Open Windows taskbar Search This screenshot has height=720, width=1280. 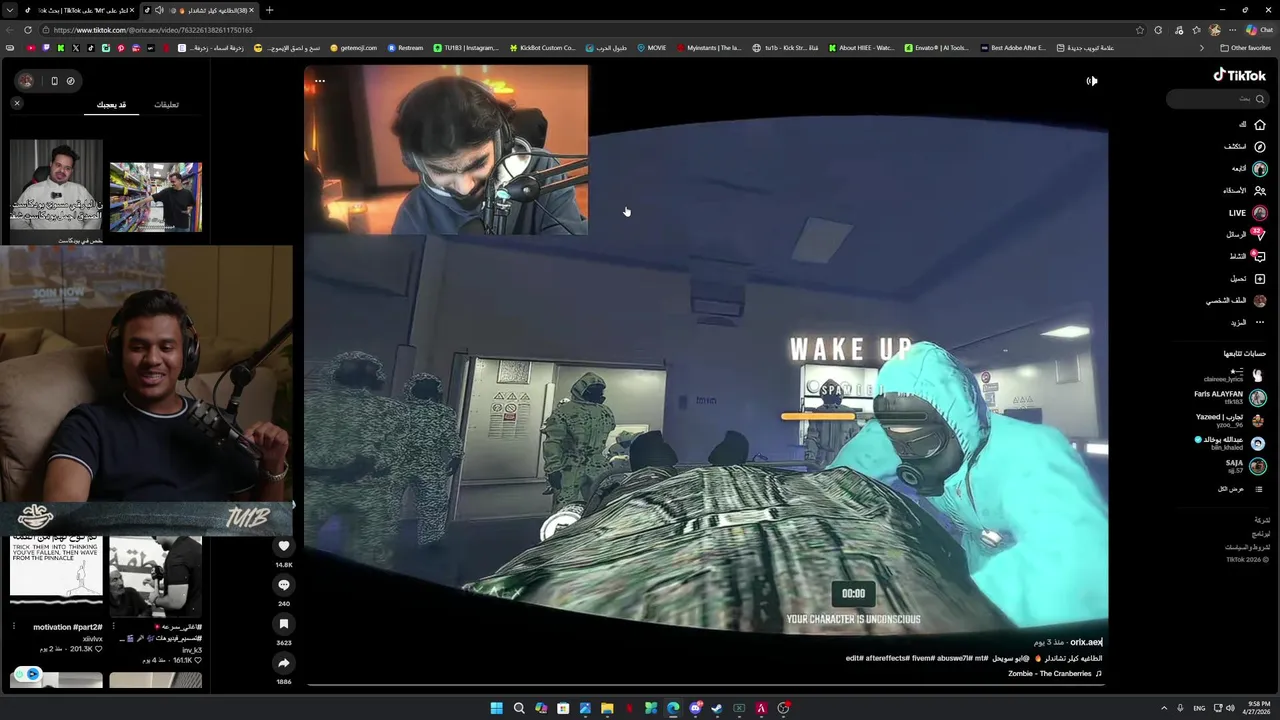click(x=519, y=708)
